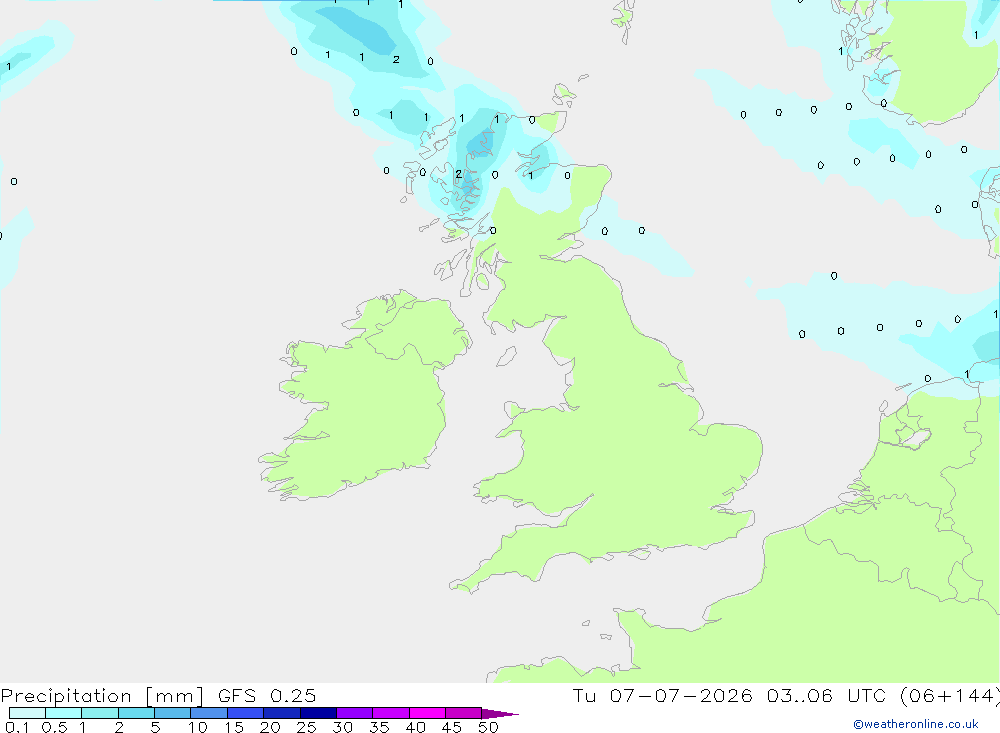Click the 2–5 mm legend swatch
Viewport: 1000px width, 733px height.
point(136,713)
